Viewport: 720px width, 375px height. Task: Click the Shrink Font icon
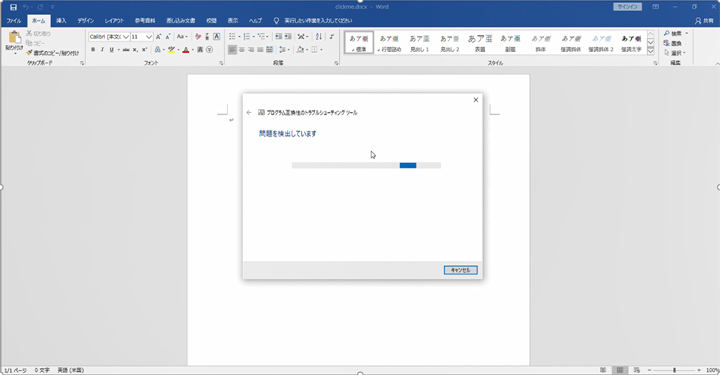(168, 36)
